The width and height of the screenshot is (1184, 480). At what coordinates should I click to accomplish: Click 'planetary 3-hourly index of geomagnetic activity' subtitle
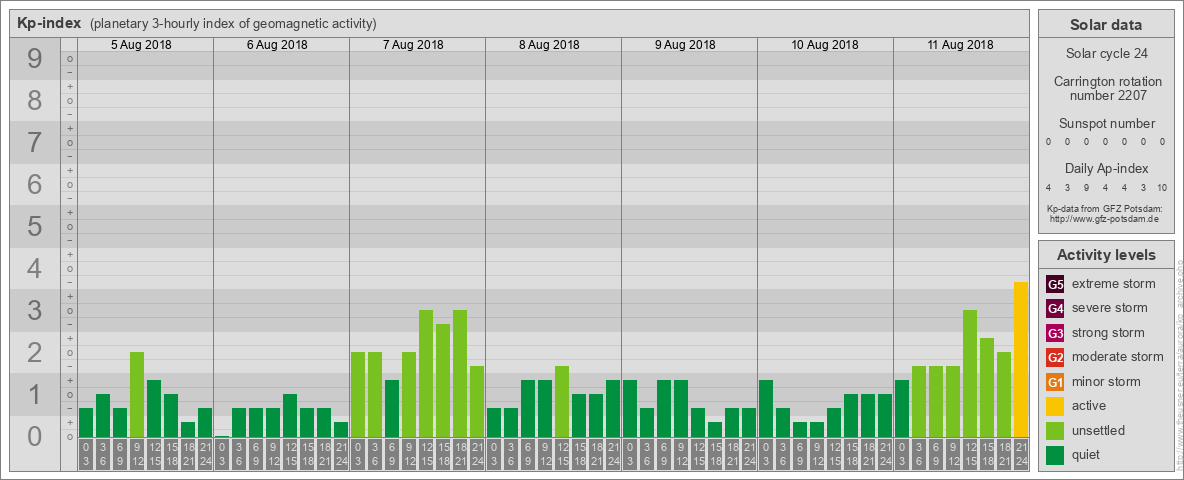pyautogui.click(x=233, y=23)
